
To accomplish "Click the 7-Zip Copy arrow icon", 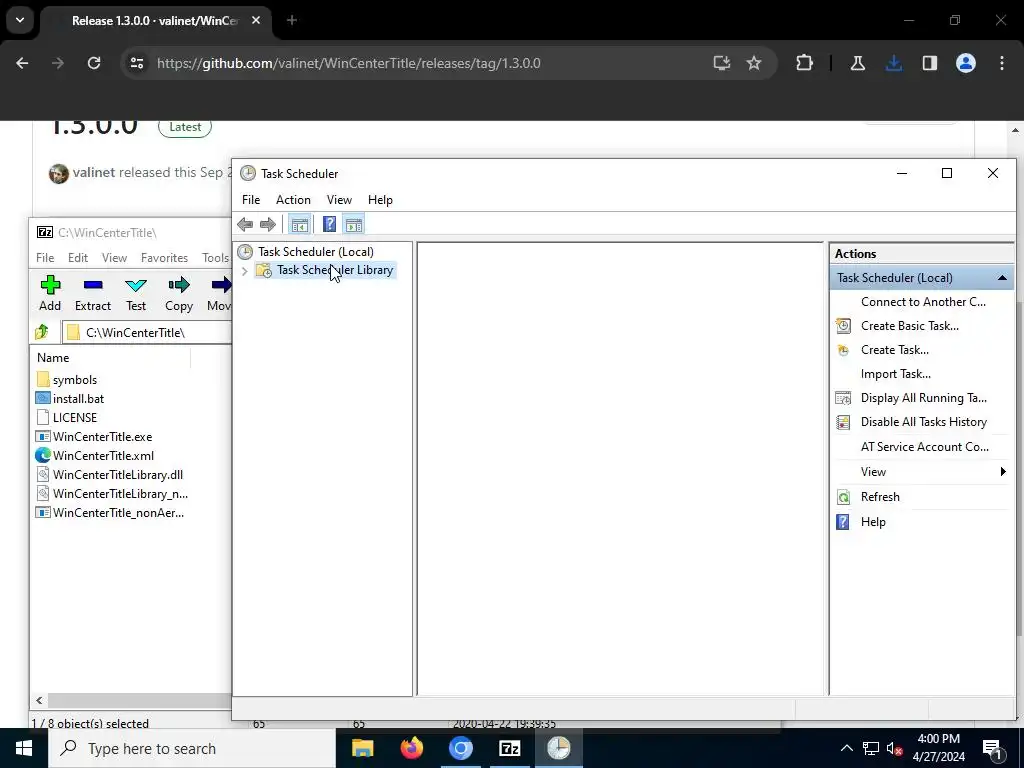I will click(x=179, y=285).
